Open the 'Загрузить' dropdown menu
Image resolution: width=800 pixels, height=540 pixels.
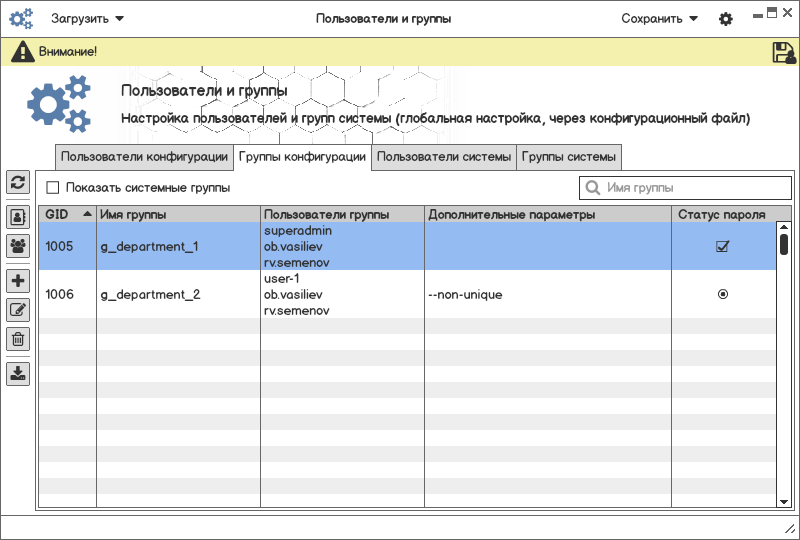[88, 19]
